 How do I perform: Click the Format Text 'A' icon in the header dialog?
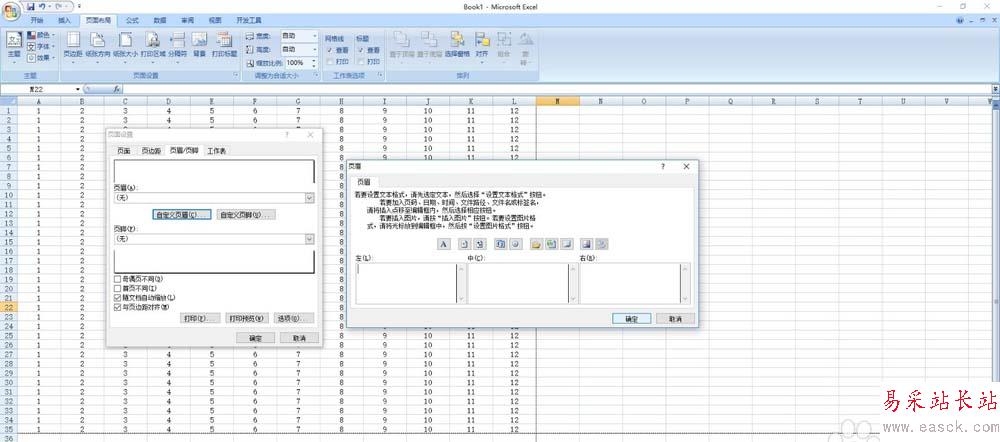pos(444,244)
